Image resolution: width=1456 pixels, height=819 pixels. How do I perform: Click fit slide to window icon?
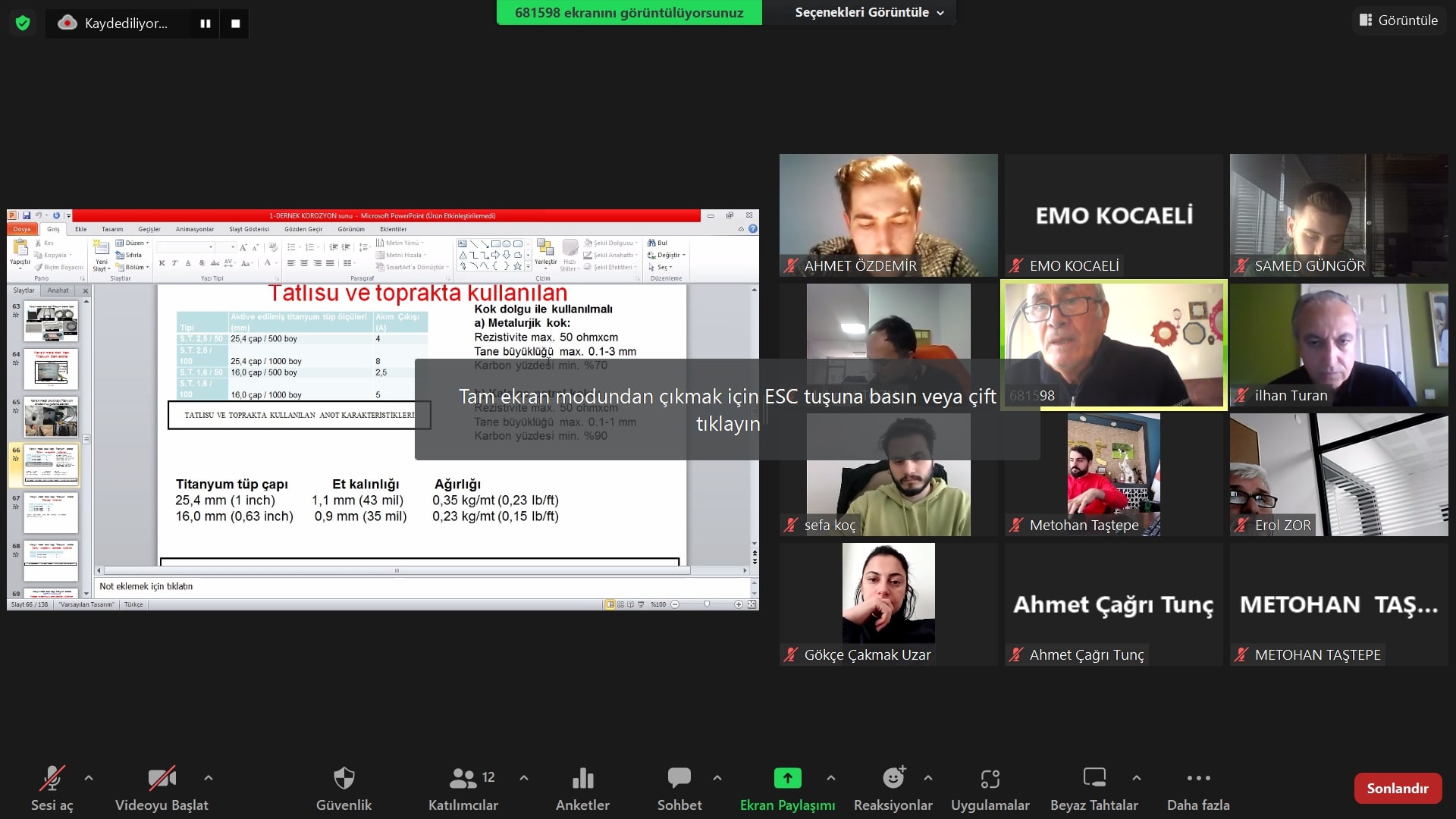[752, 604]
